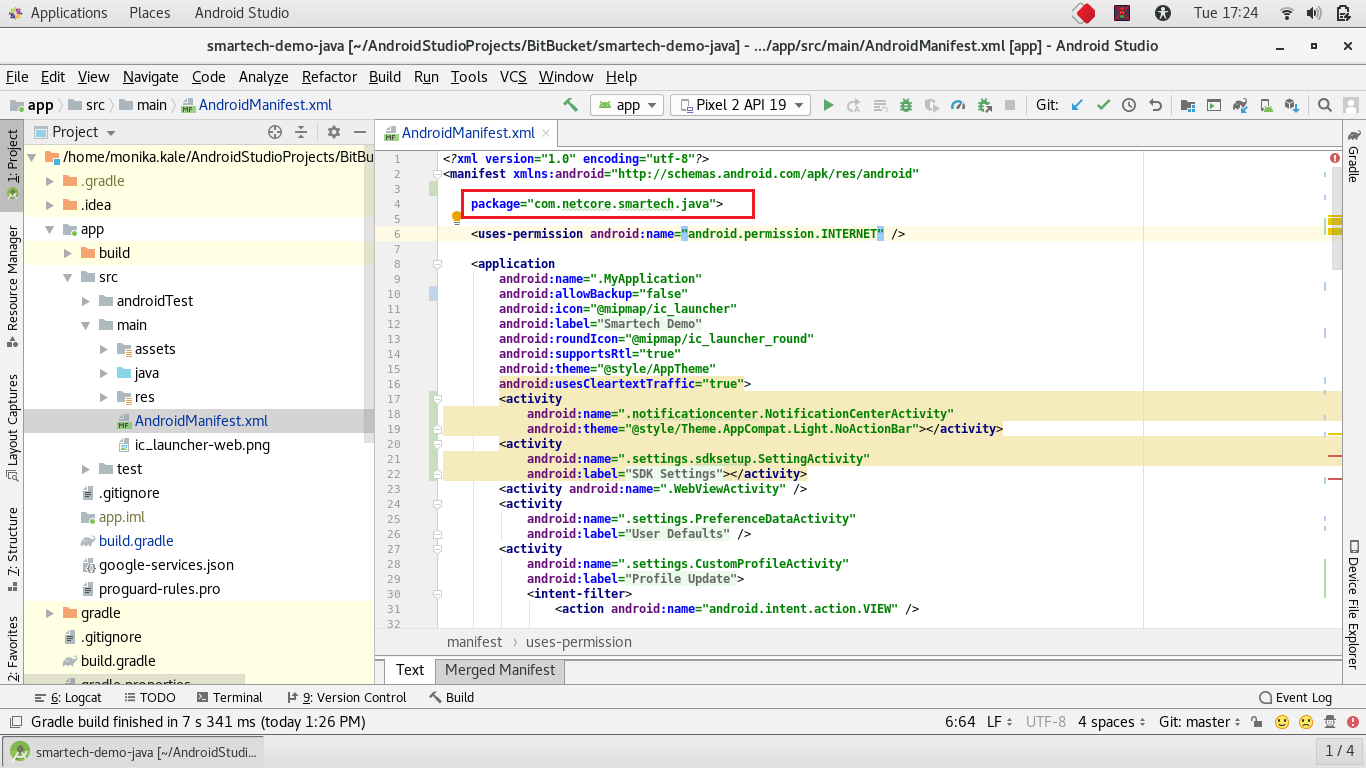This screenshot has height=768, width=1366.
Task: Open the TODO tool window
Action: [149, 698]
